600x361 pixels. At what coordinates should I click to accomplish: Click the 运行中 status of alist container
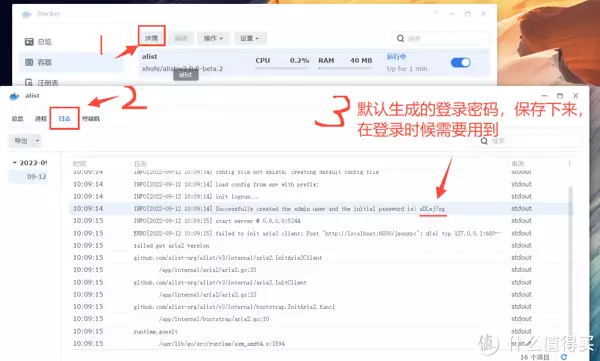[396, 57]
